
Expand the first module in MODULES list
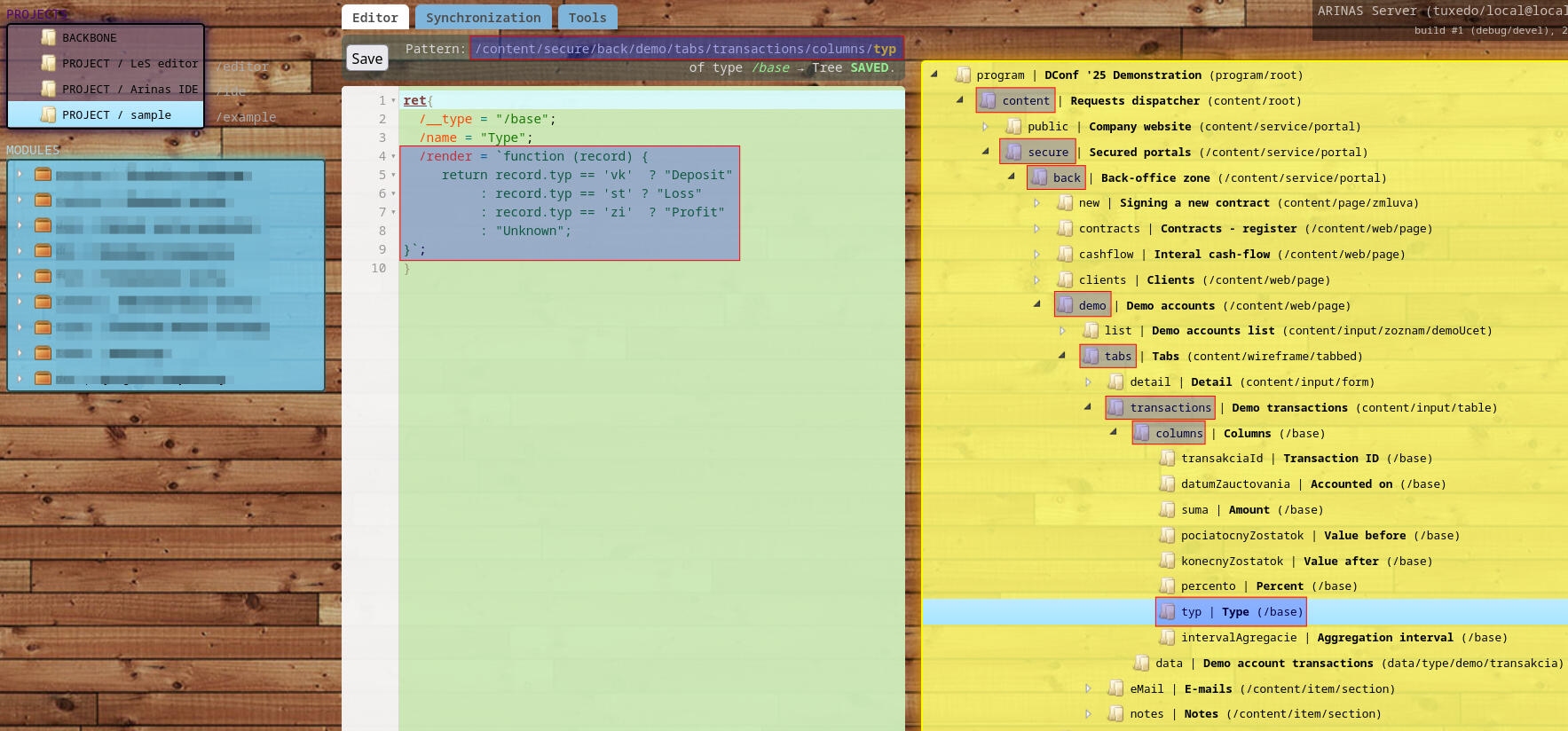(20, 174)
